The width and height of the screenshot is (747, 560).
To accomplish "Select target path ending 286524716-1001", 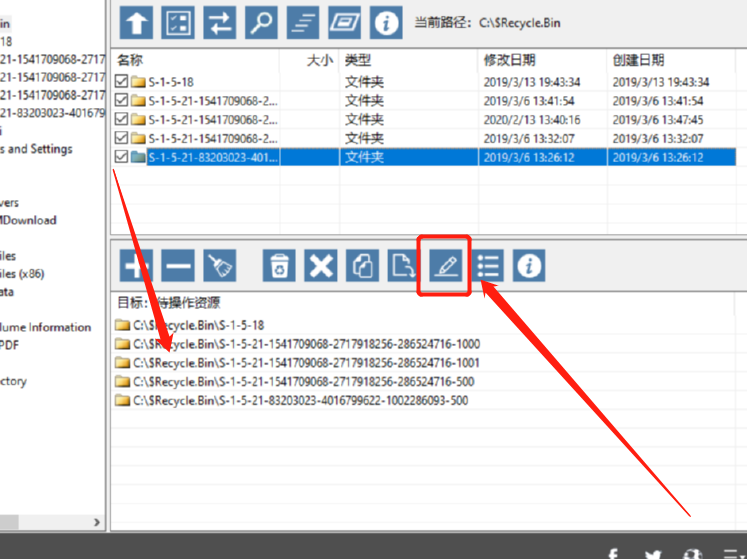I will [x=306, y=363].
